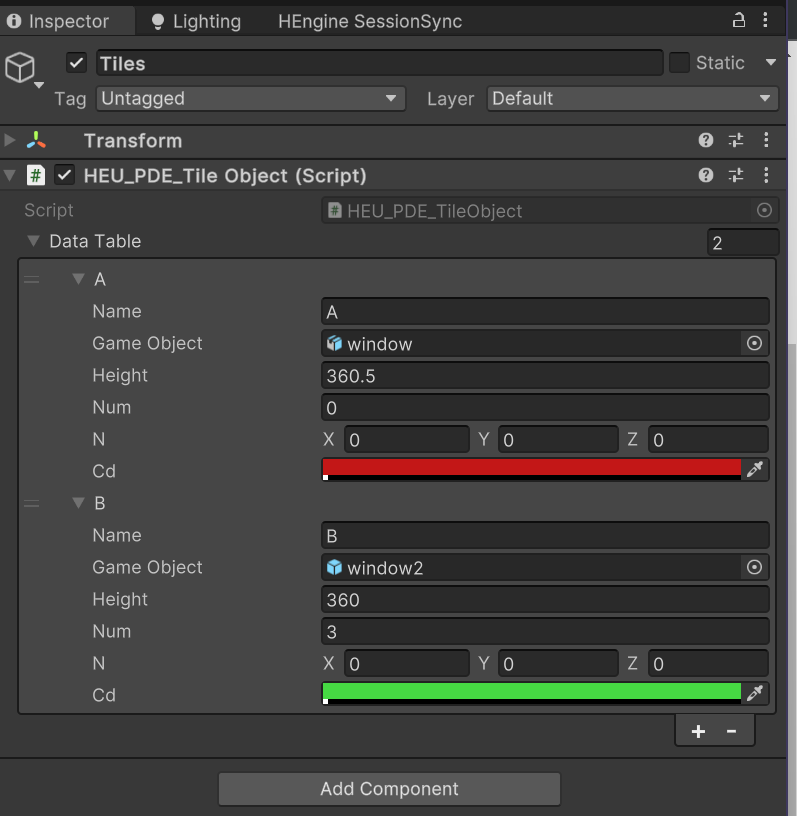Collapse the HEU_PDE_Tile Object script component
Screen dimensions: 797x816
tap(9, 175)
